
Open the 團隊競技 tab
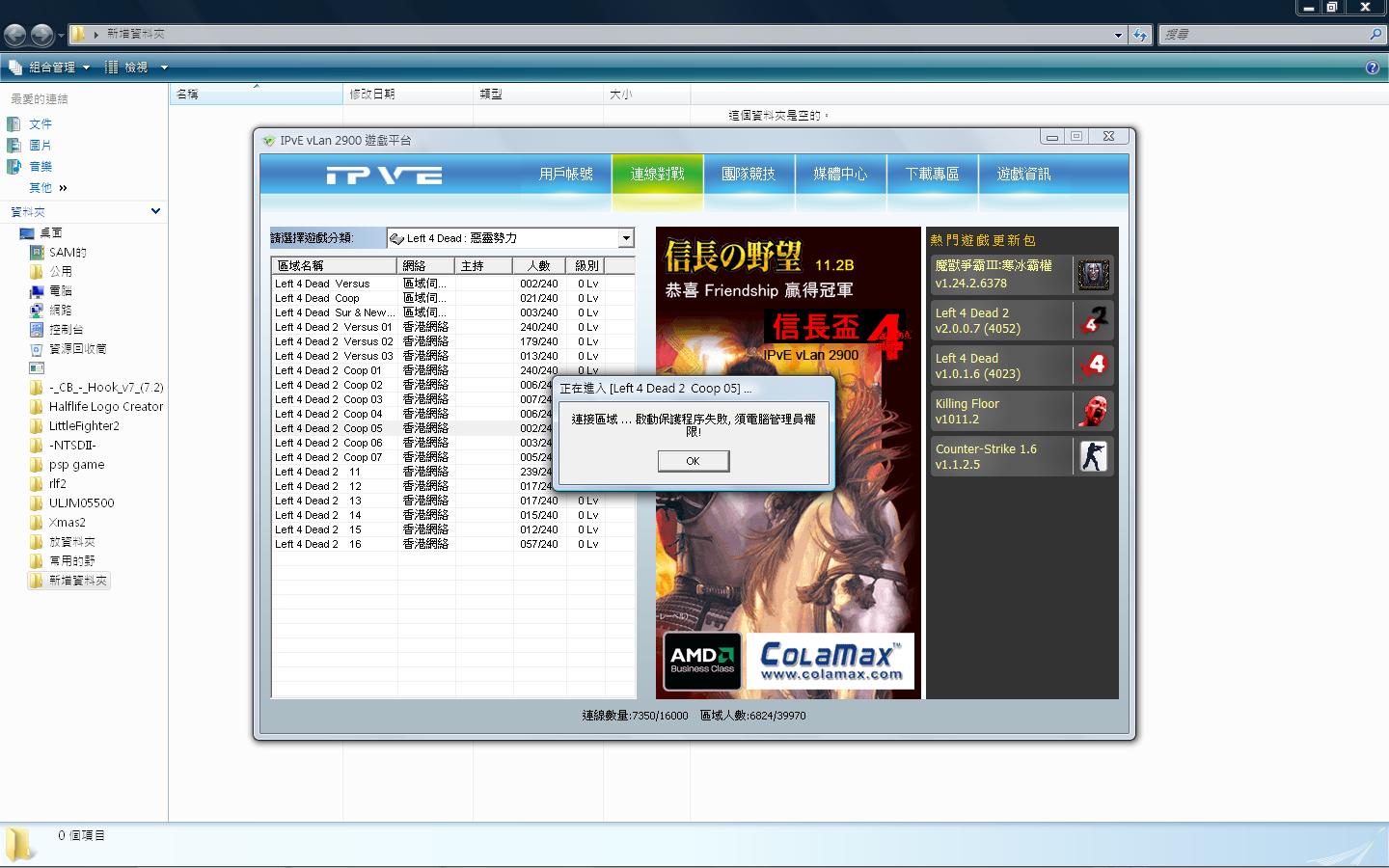pyautogui.click(x=749, y=174)
